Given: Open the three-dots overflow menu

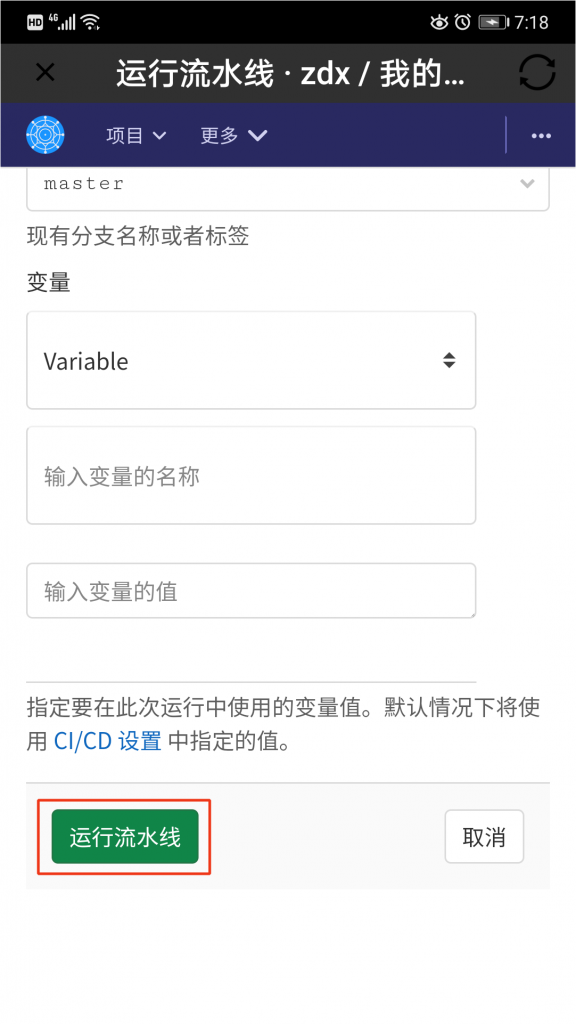Looking at the screenshot, I should click(x=541, y=136).
